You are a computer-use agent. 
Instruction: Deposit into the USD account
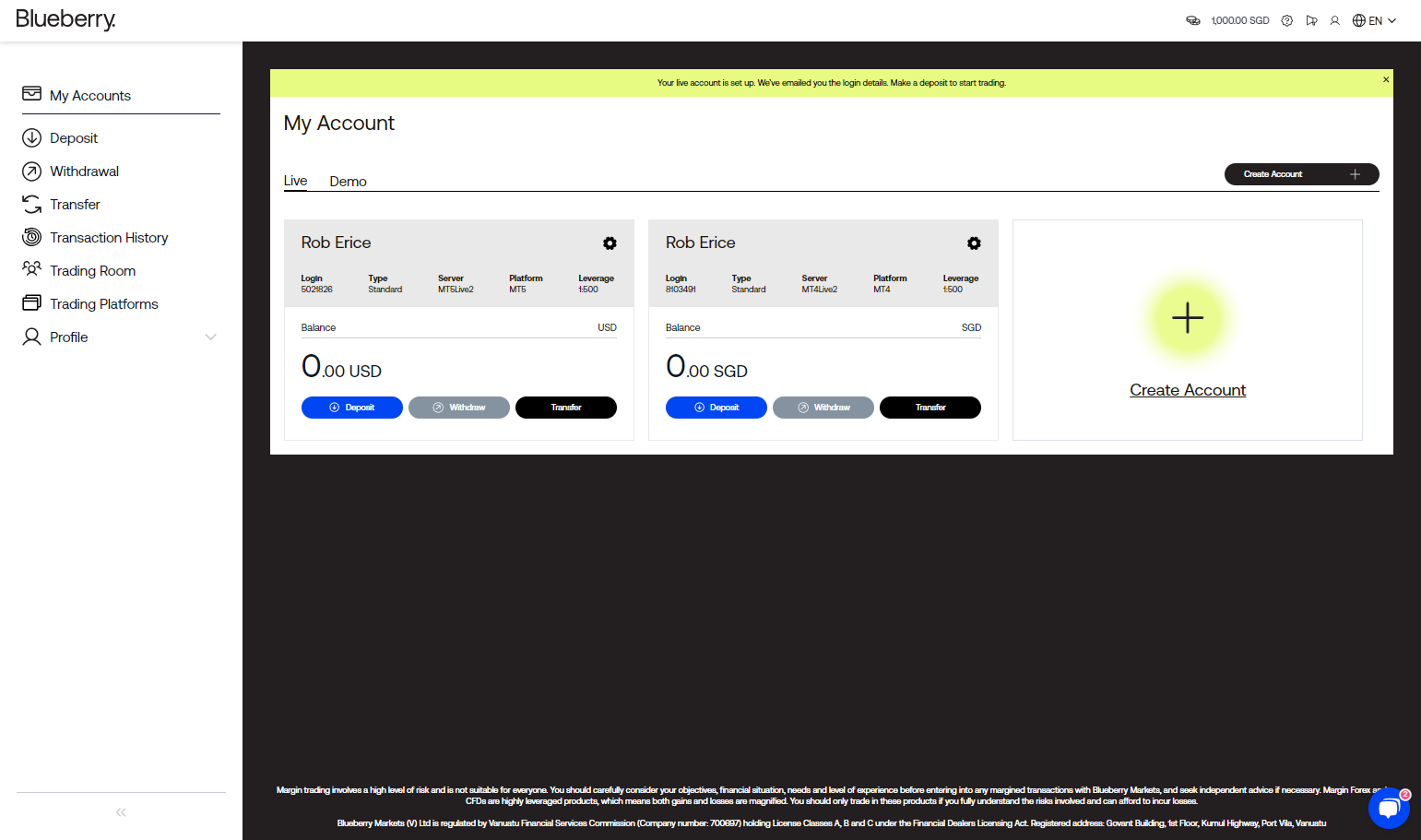click(x=352, y=408)
